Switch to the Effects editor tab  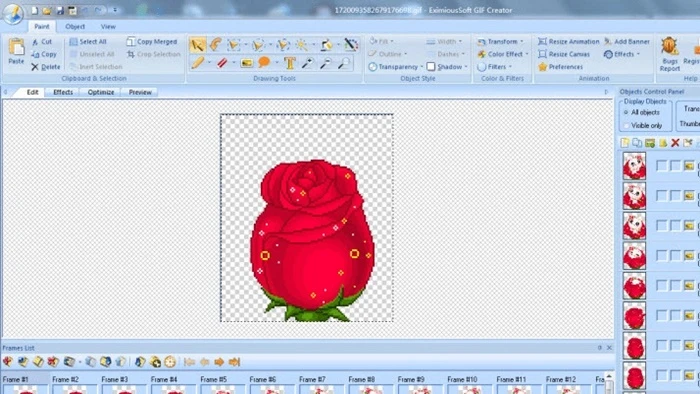pyautogui.click(x=63, y=92)
